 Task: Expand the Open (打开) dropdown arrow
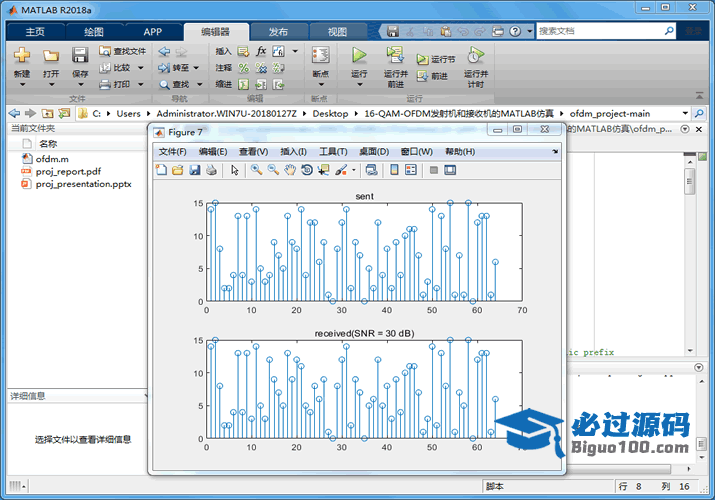coord(51,85)
